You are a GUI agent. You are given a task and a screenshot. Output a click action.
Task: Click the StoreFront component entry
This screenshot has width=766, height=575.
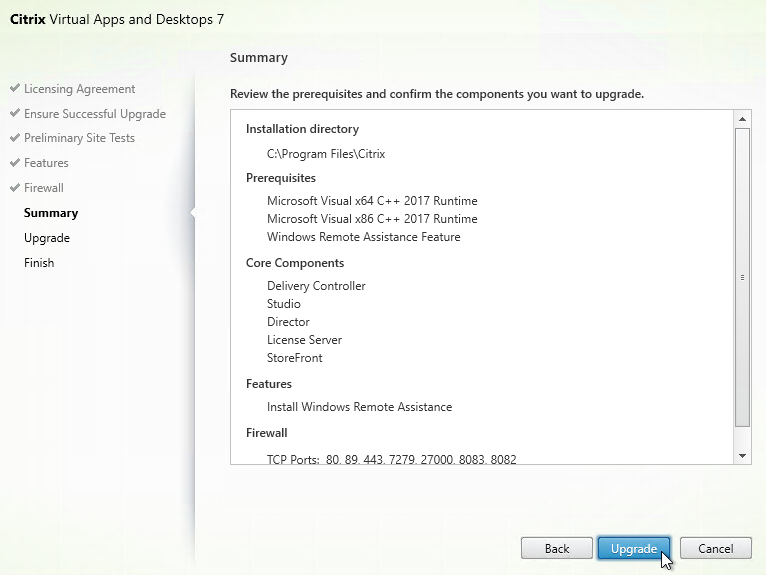(295, 358)
